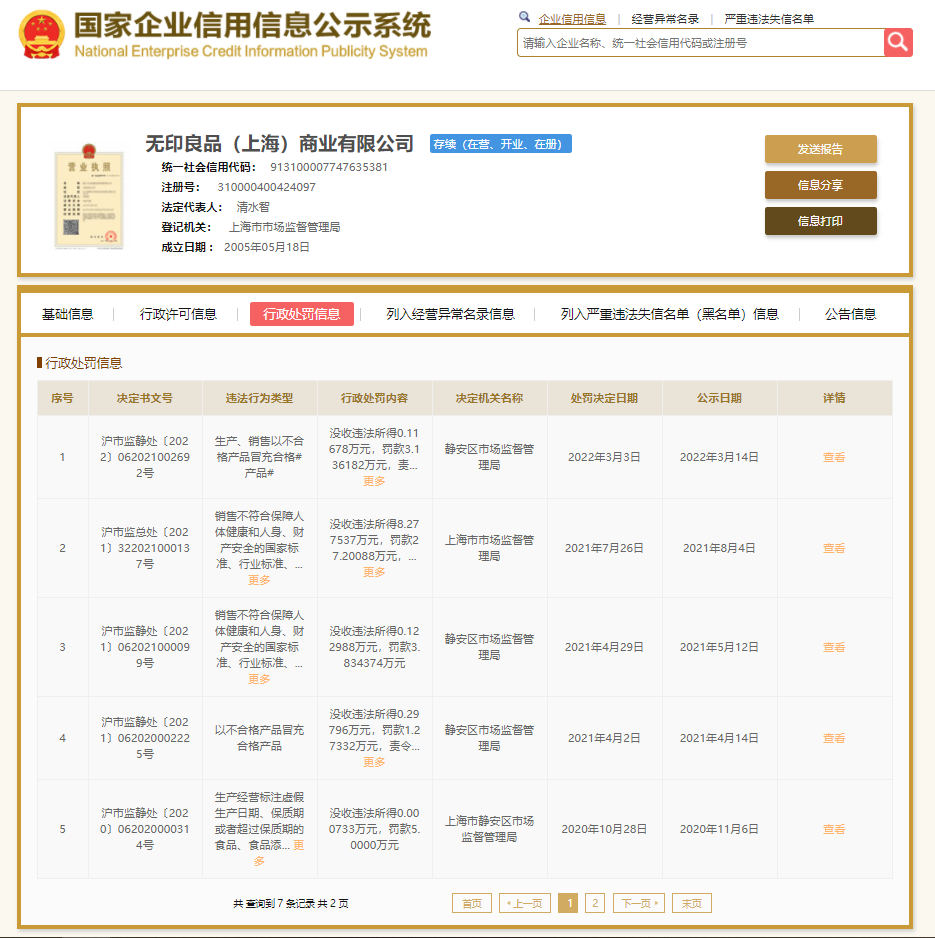Select the 经营异常名录 search category

tap(665, 19)
